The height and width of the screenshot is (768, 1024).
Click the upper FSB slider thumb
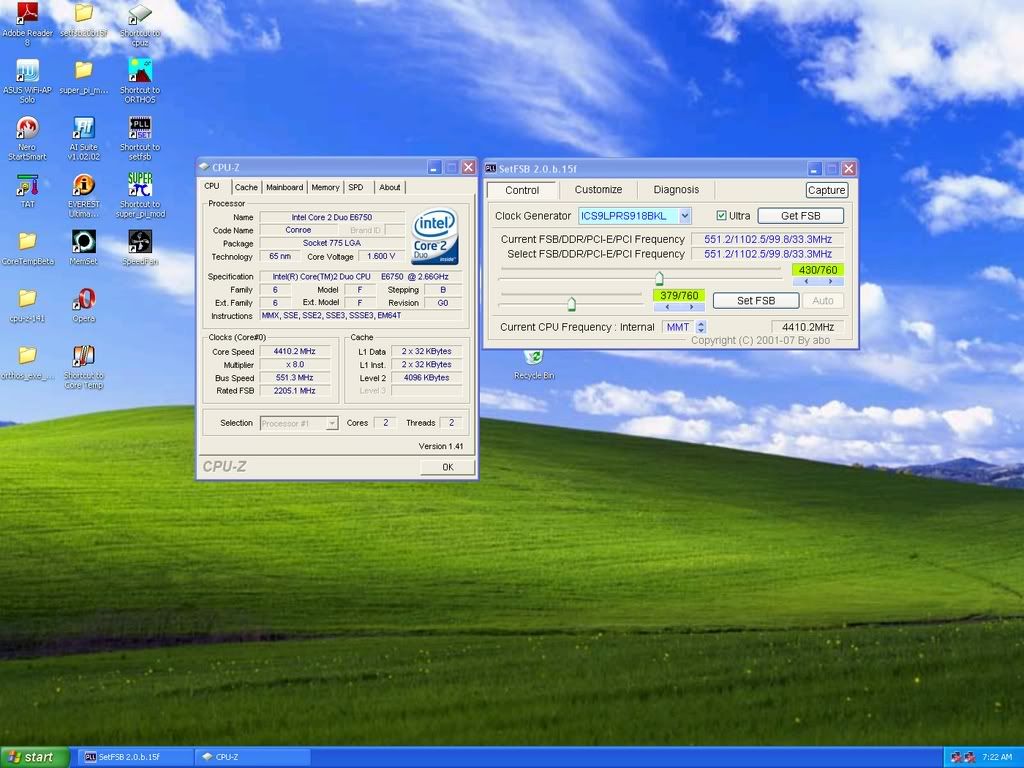[659, 277]
